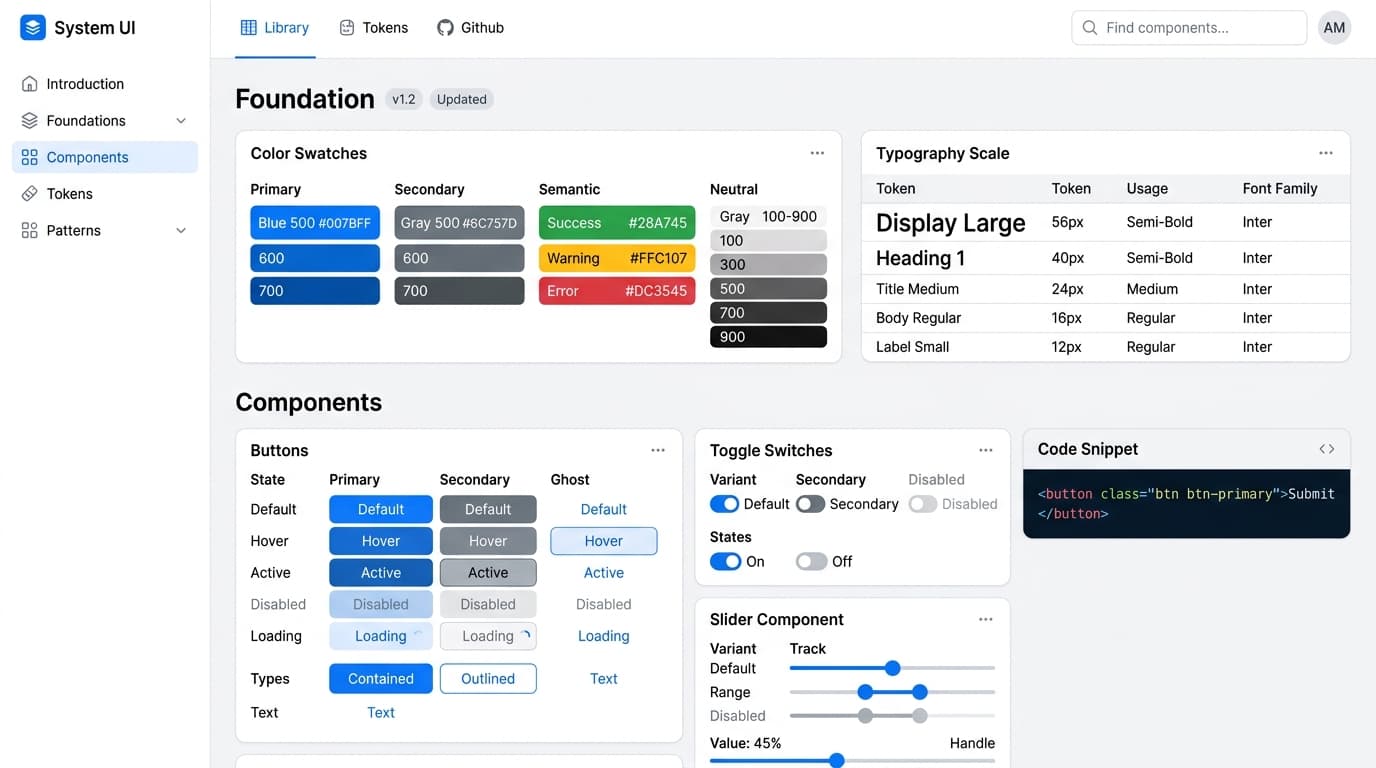1376x768 pixels.
Task: Turn off the On state switch
Action: tap(725, 562)
